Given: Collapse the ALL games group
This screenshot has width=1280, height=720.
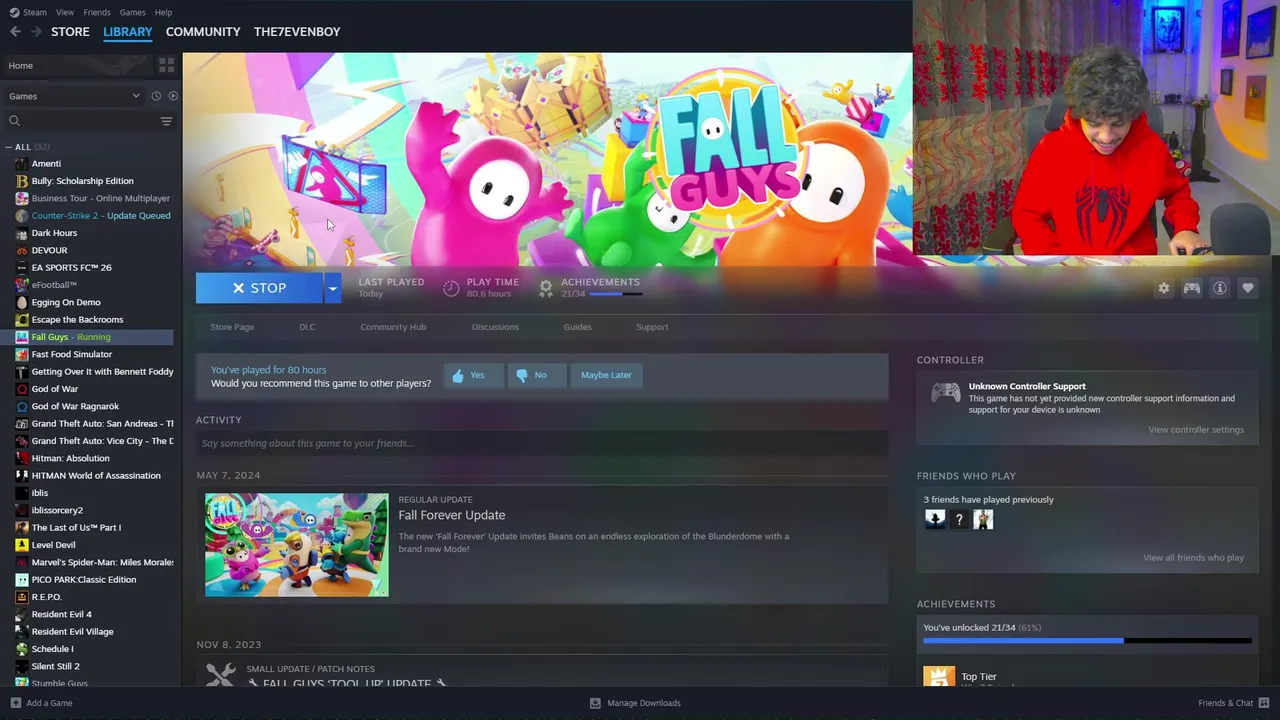Looking at the screenshot, I should coord(8,147).
